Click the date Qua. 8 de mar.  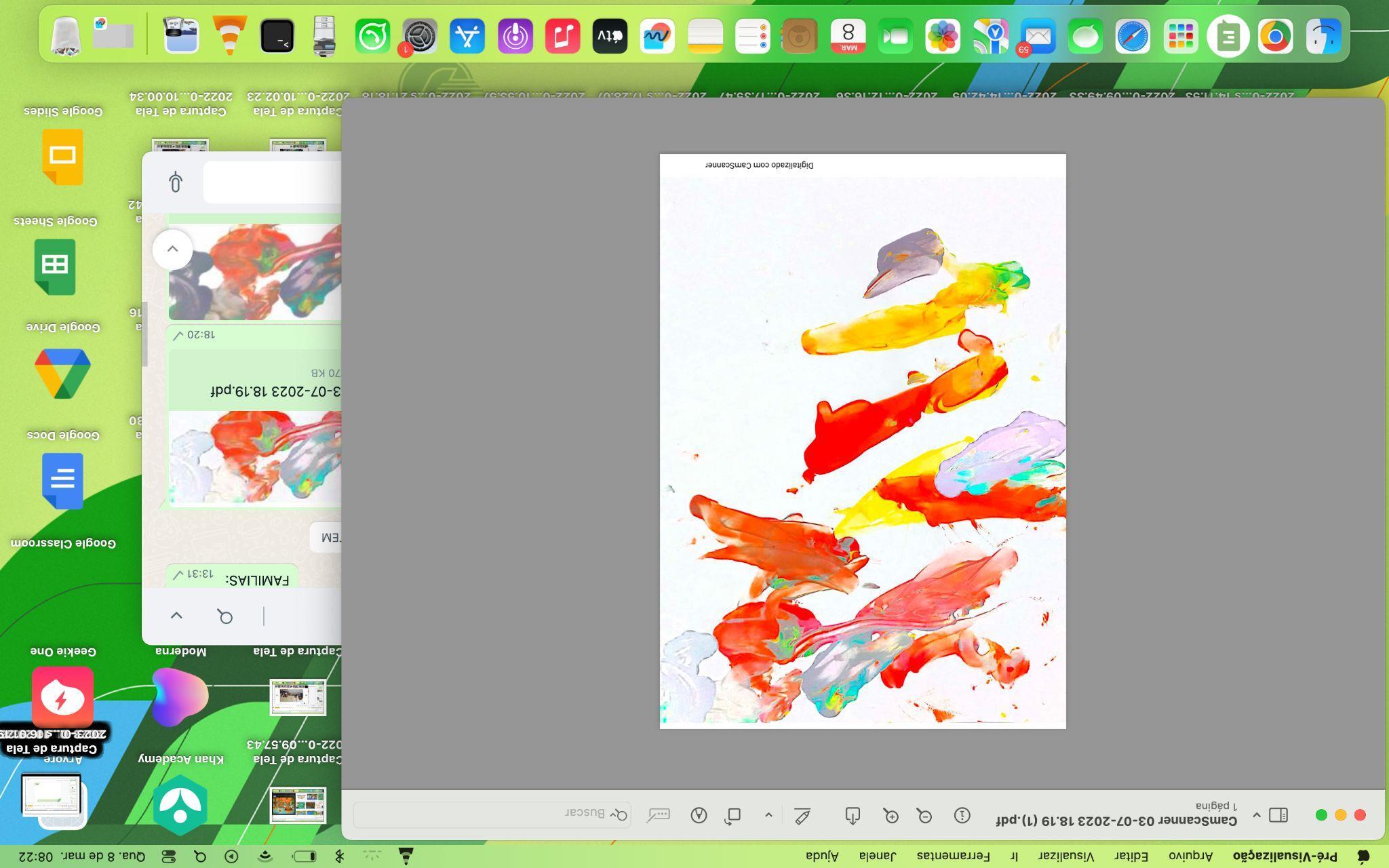coord(102,856)
